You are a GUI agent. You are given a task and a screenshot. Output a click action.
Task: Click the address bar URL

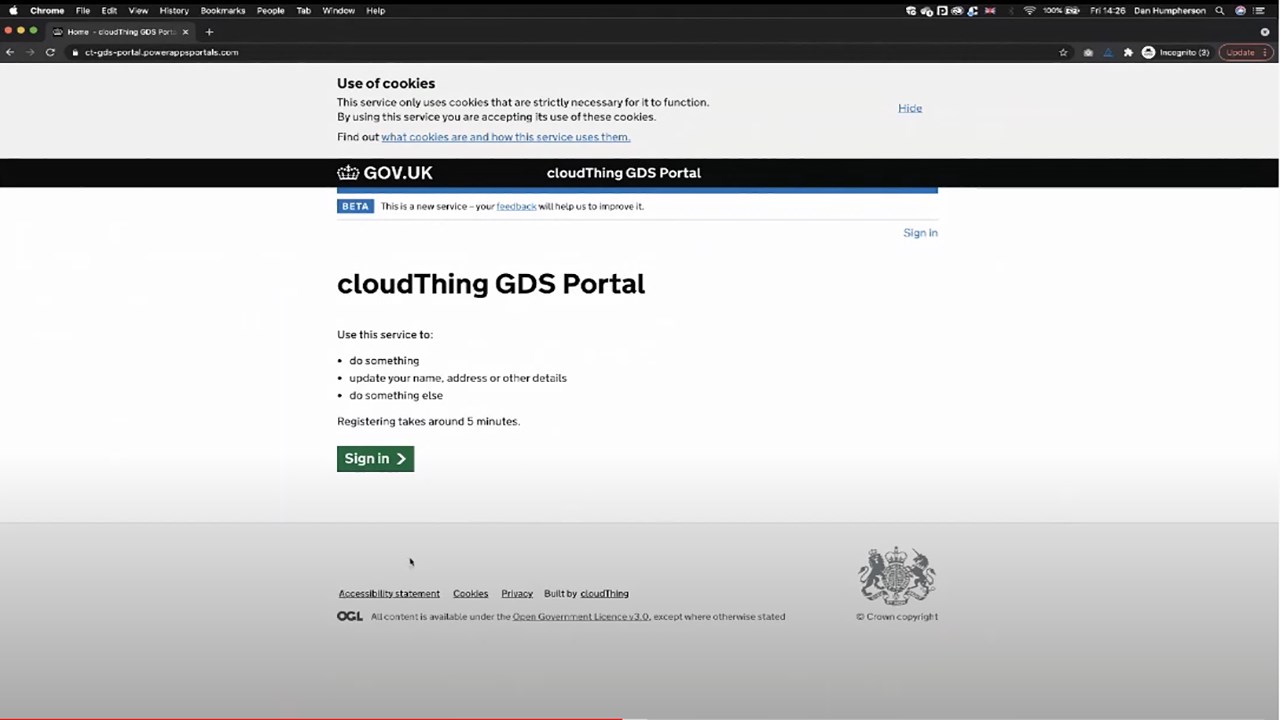pyautogui.click(x=161, y=52)
